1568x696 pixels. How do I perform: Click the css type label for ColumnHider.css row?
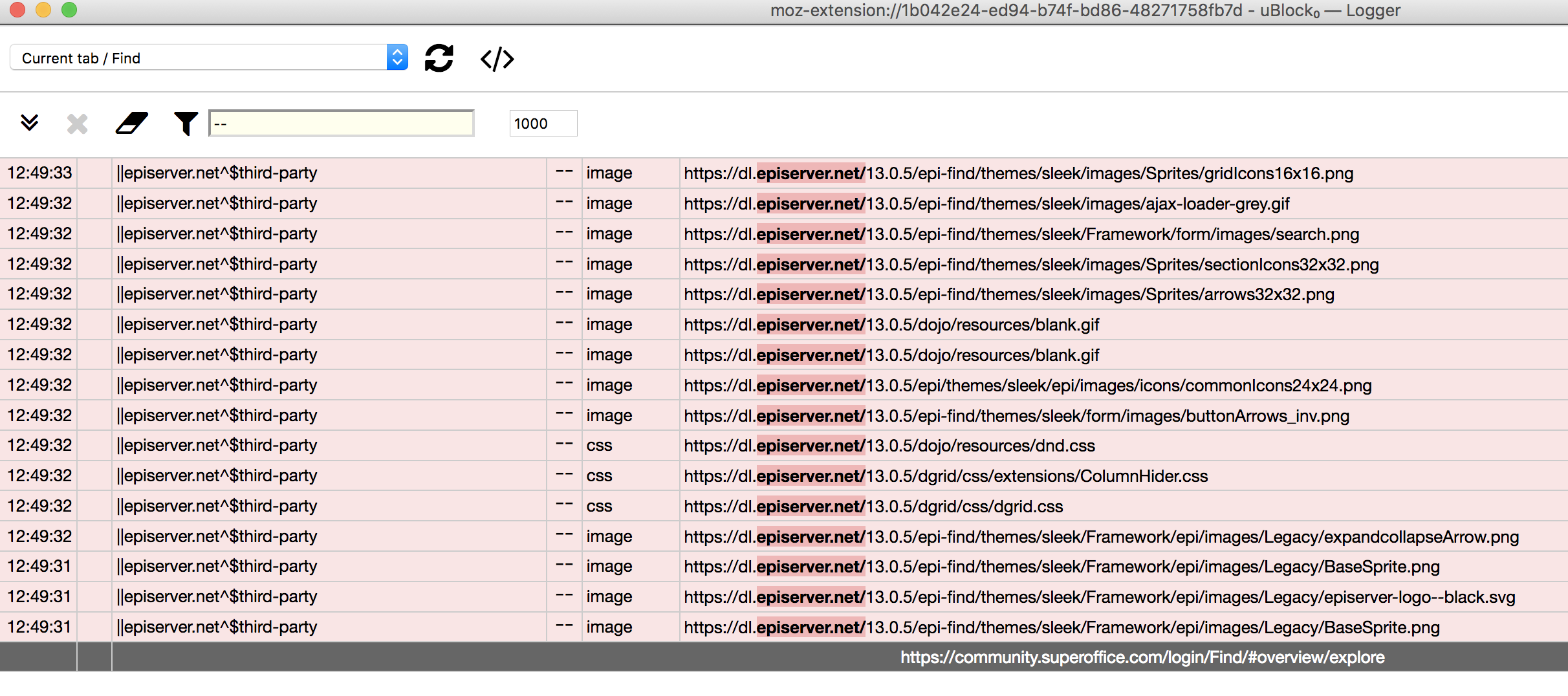pos(600,475)
